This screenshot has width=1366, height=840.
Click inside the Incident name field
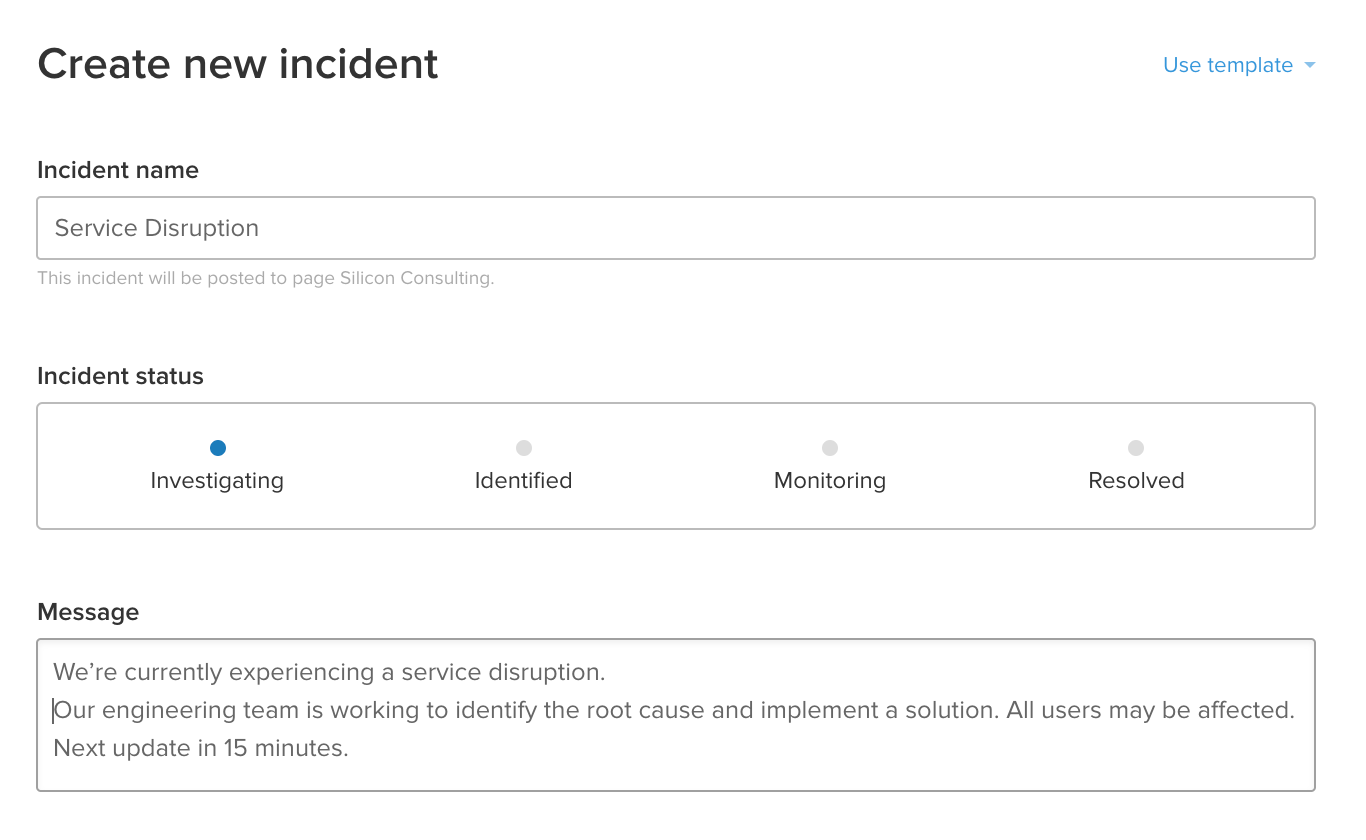click(676, 228)
